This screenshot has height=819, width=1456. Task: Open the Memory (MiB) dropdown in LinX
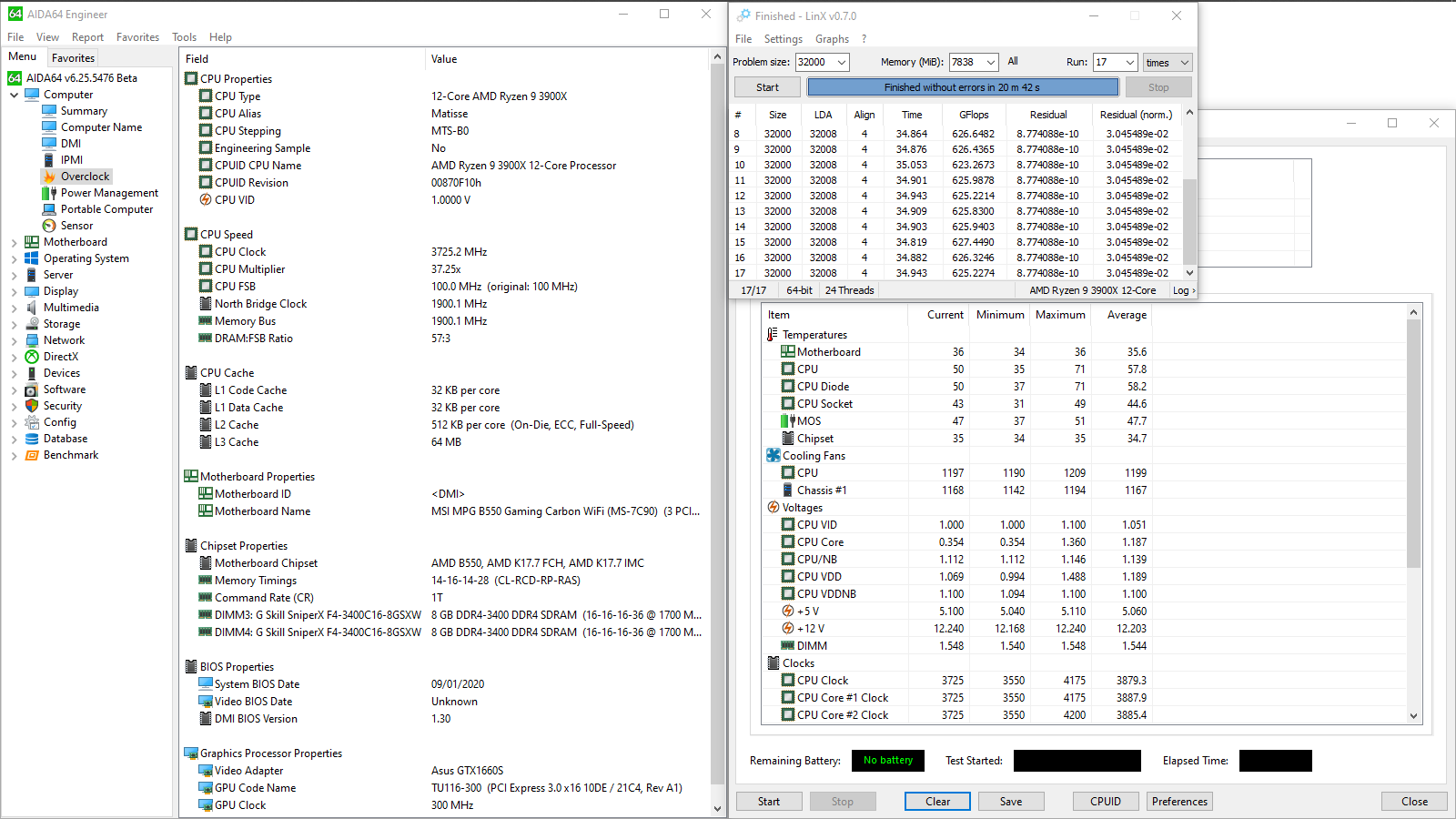(991, 63)
